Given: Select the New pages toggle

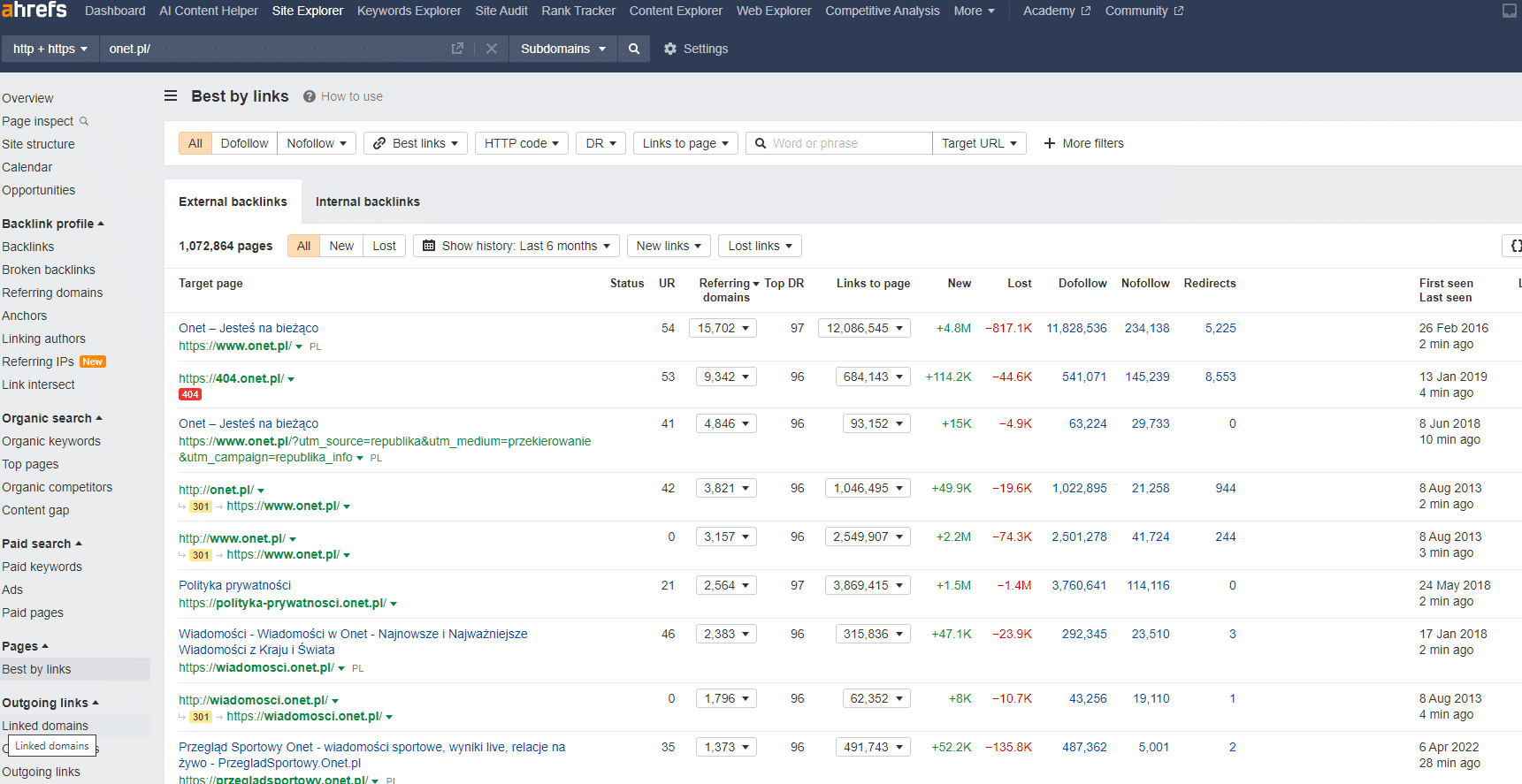Looking at the screenshot, I should pos(341,246).
